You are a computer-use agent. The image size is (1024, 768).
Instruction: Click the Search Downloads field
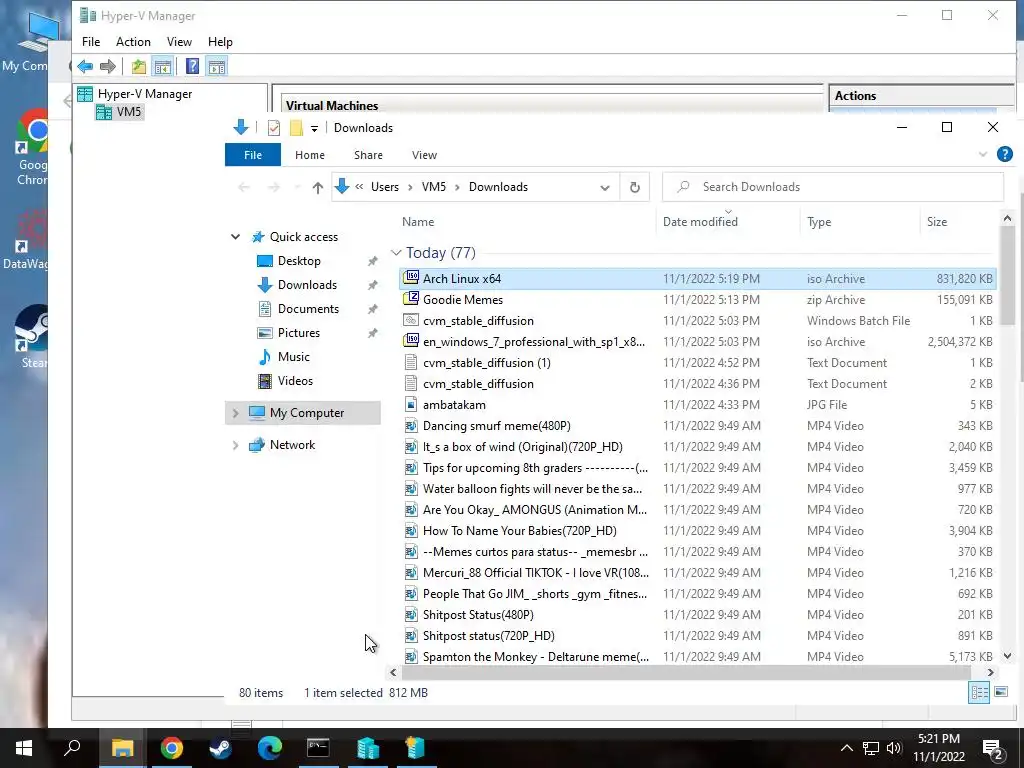(x=833, y=187)
